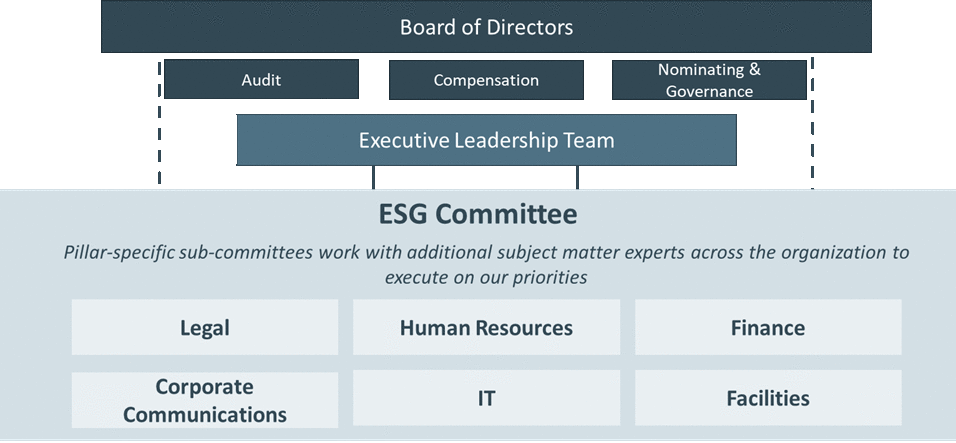Image resolution: width=956 pixels, height=443 pixels.
Task: Select the Facilities sub-committee box
Action: click(x=767, y=399)
